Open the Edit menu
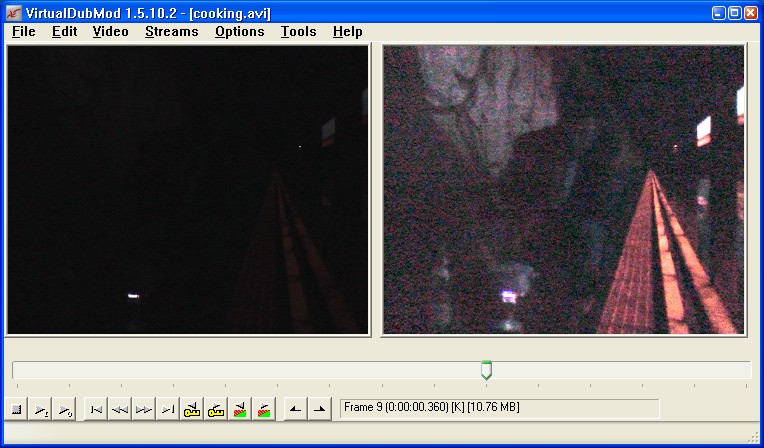The image size is (764, 448). pos(65,32)
